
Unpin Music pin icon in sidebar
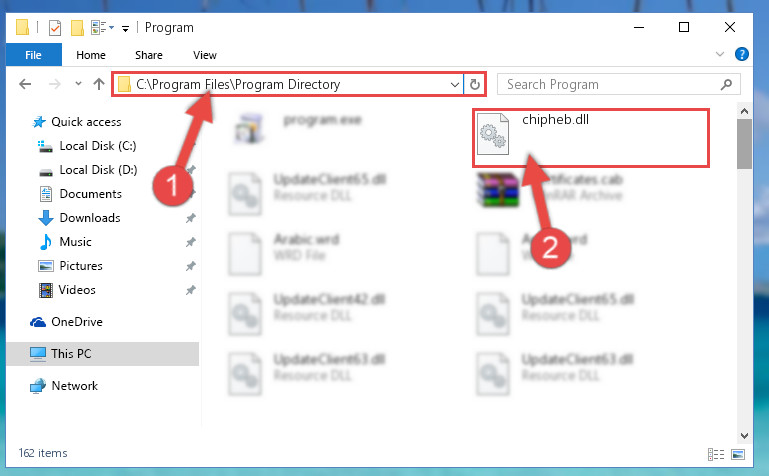(191, 242)
